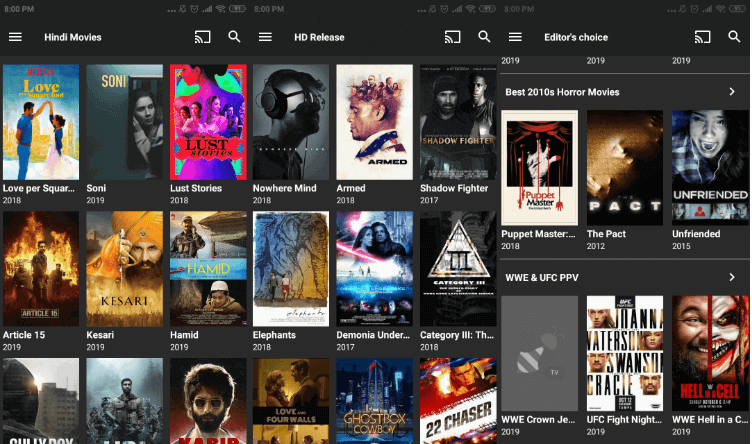This screenshot has height=444, width=752.
Task: Open Puppet Master poster
Action: (540, 168)
